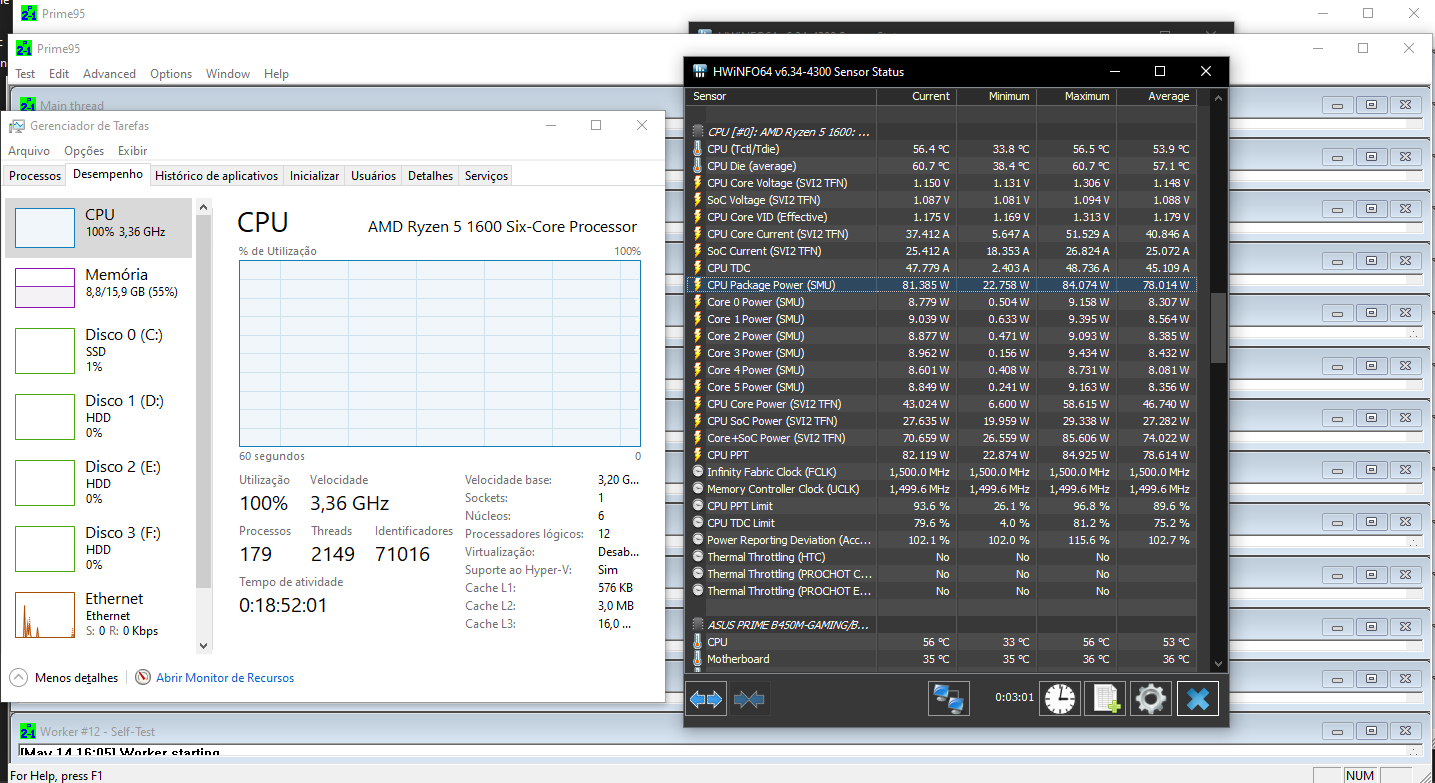
Task: Close the Main thread child window in Prime95
Action: click(1406, 105)
